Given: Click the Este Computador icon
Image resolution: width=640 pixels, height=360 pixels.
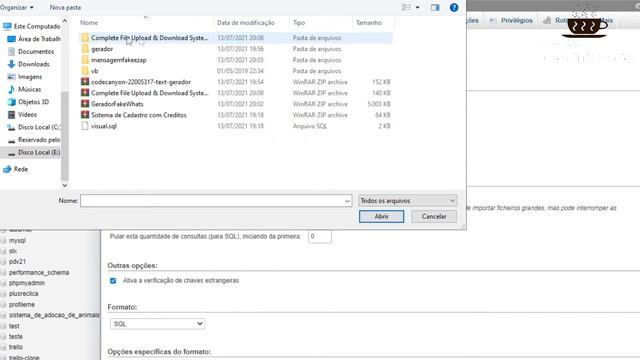Looking at the screenshot, I should (7, 26).
